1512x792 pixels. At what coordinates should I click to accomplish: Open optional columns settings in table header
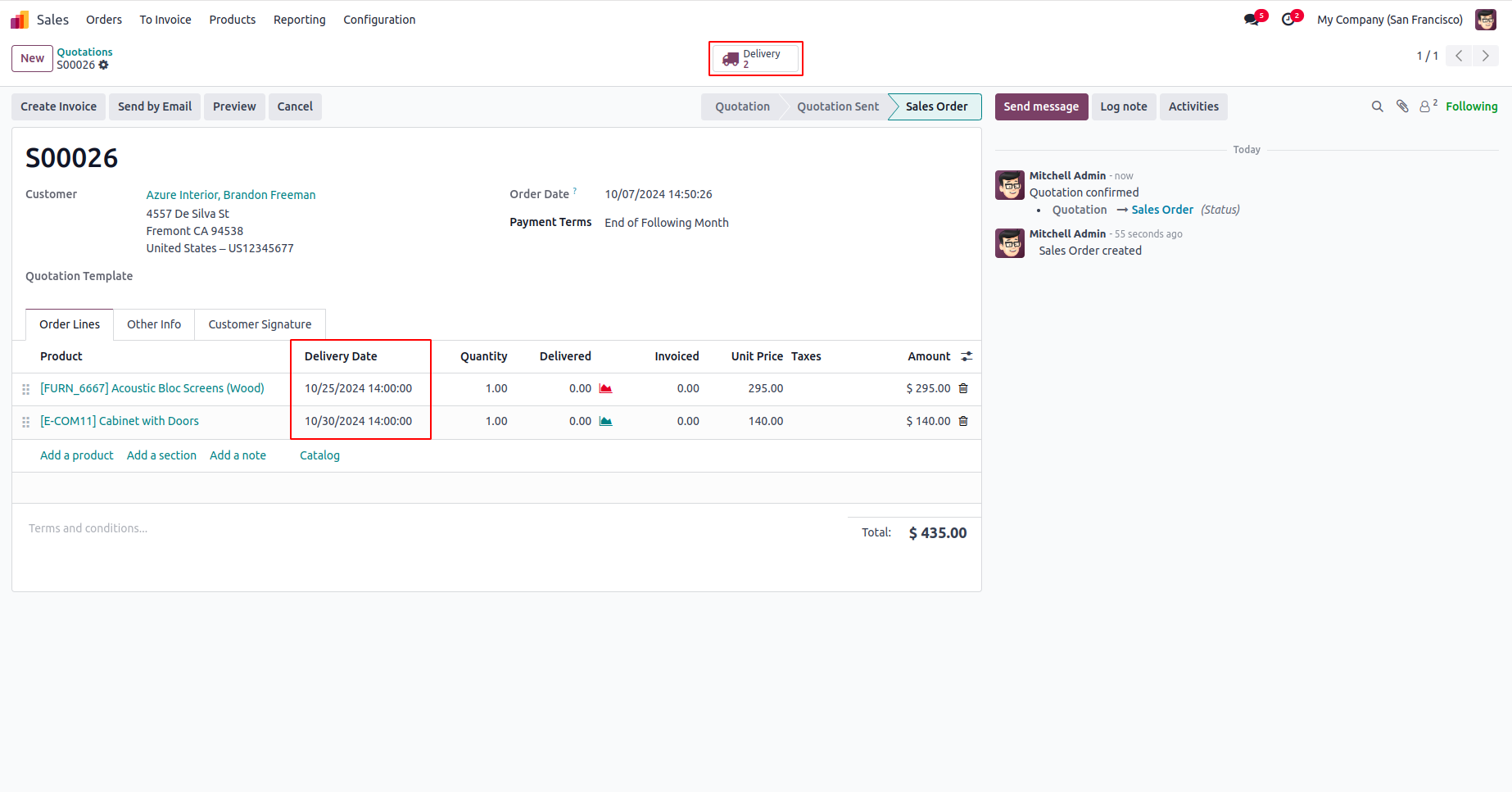click(967, 357)
